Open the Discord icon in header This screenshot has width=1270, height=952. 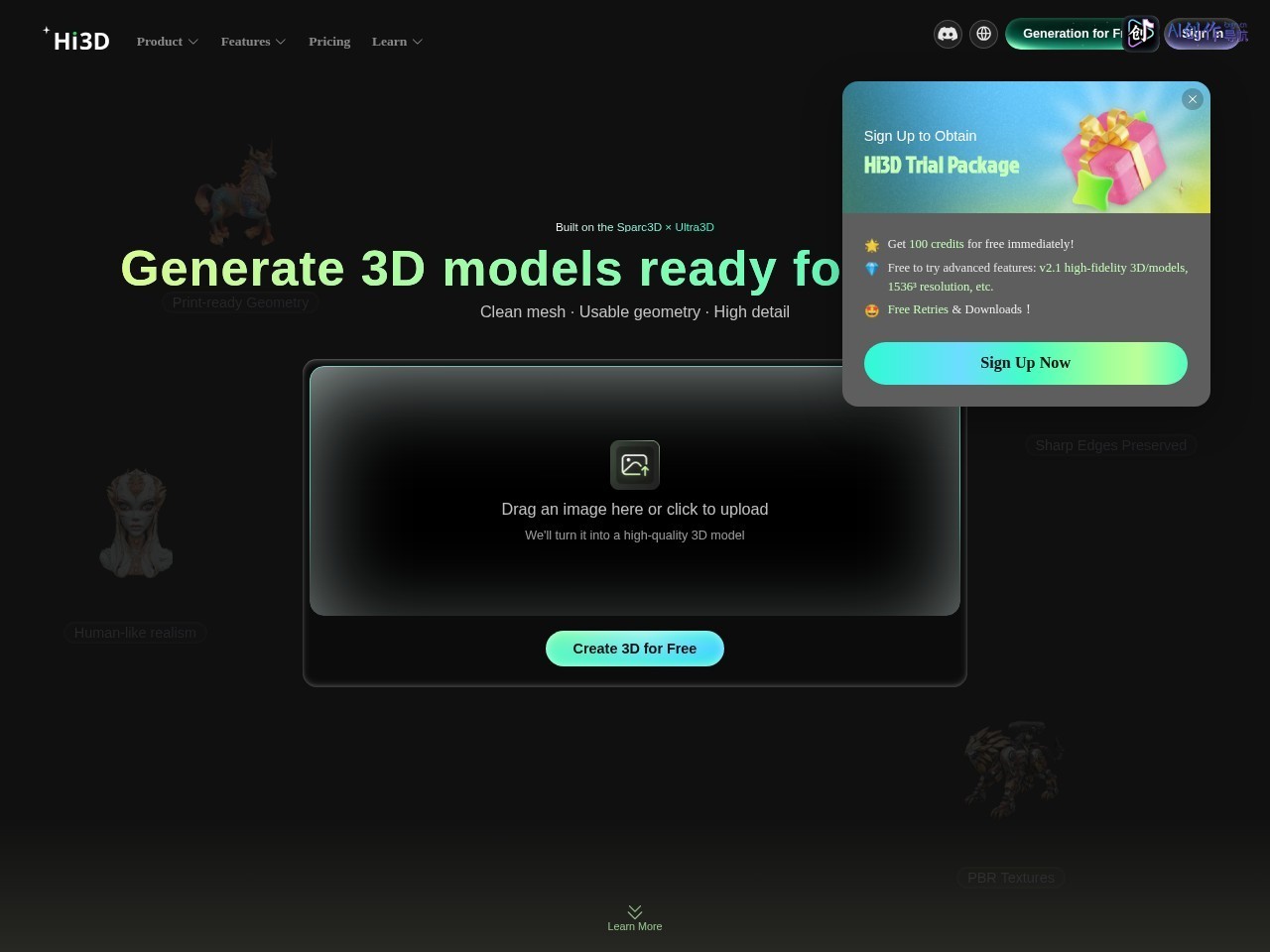point(948,34)
